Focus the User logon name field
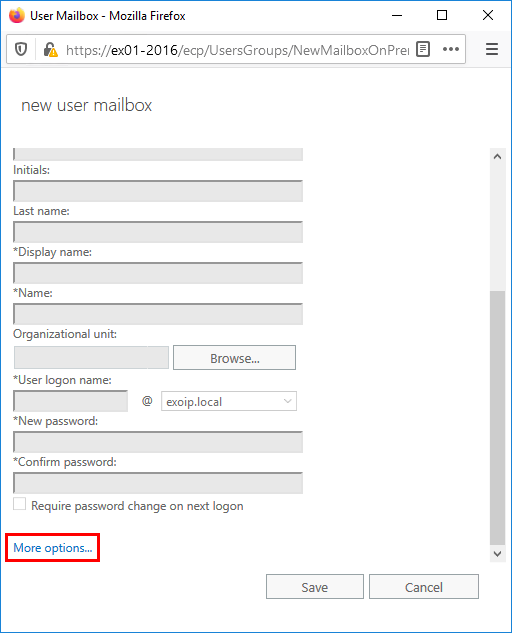The height and width of the screenshot is (633, 512). click(x=71, y=401)
